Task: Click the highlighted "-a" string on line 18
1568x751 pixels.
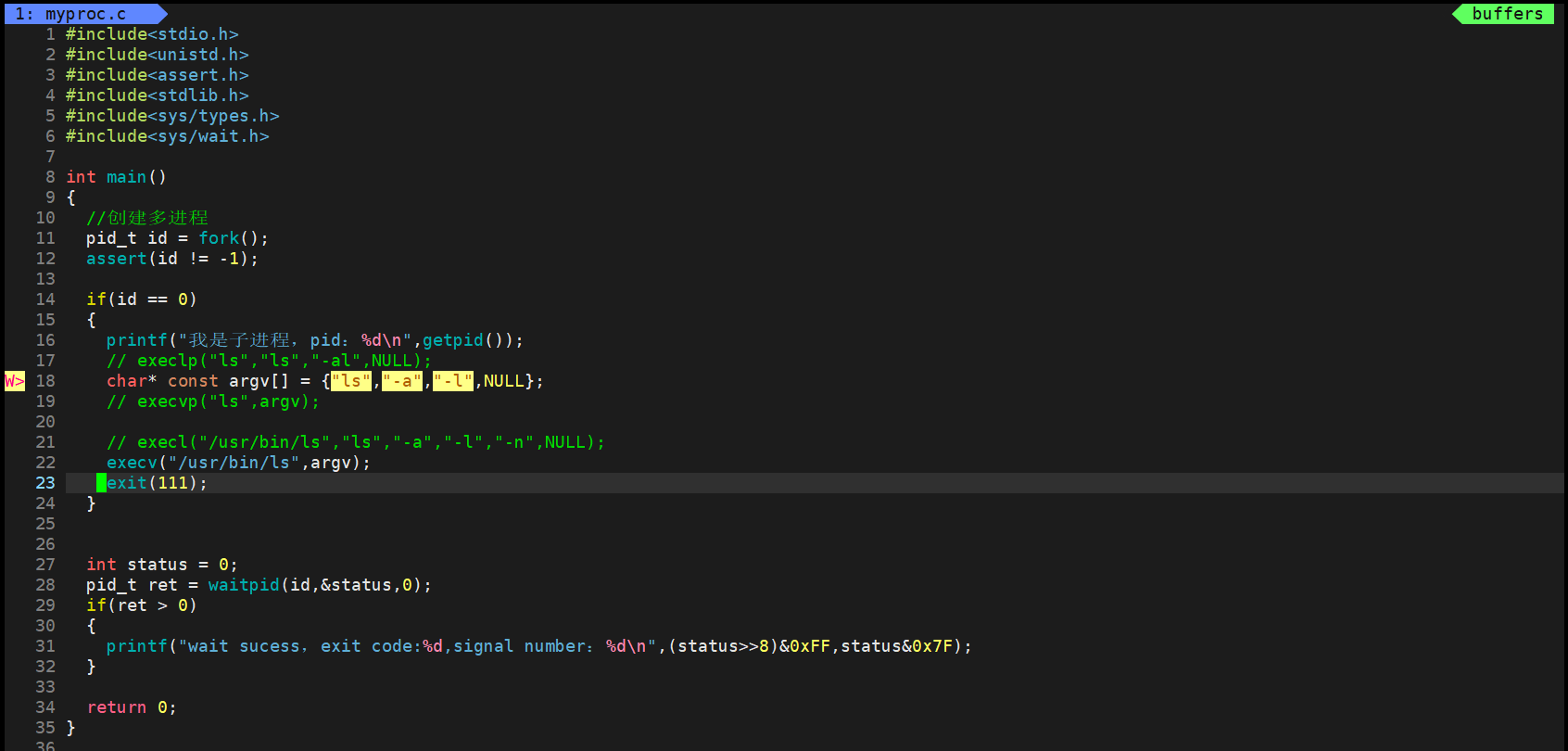Action: click(402, 381)
